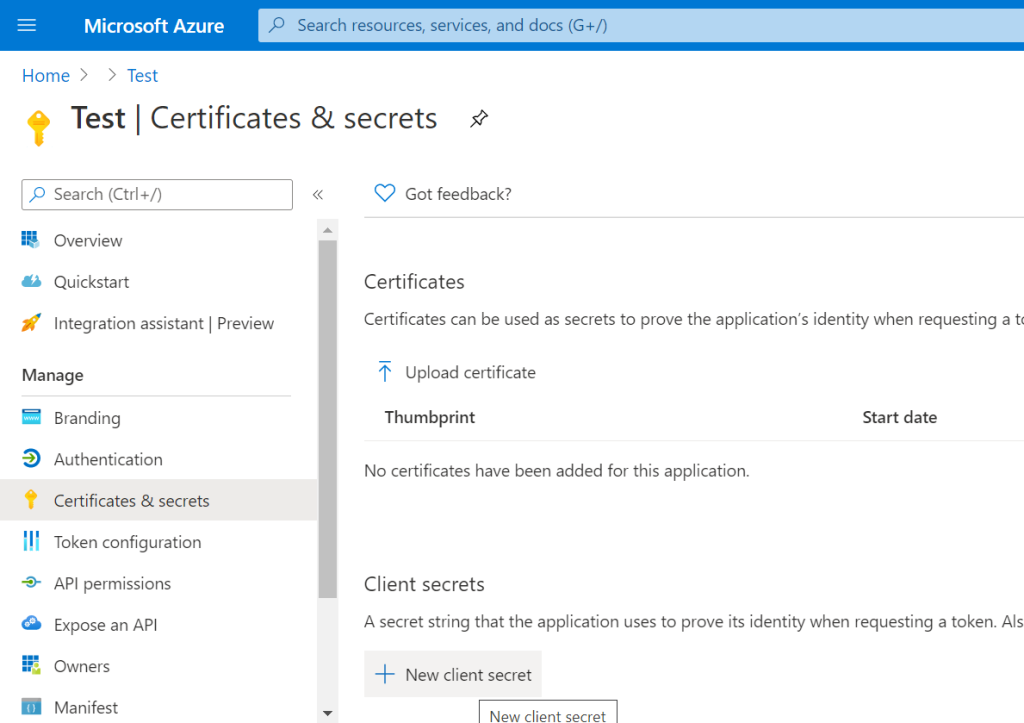Click the Home breadcrumb link
The height and width of the screenshot is (723, 1024).
(x=46, y=75)
